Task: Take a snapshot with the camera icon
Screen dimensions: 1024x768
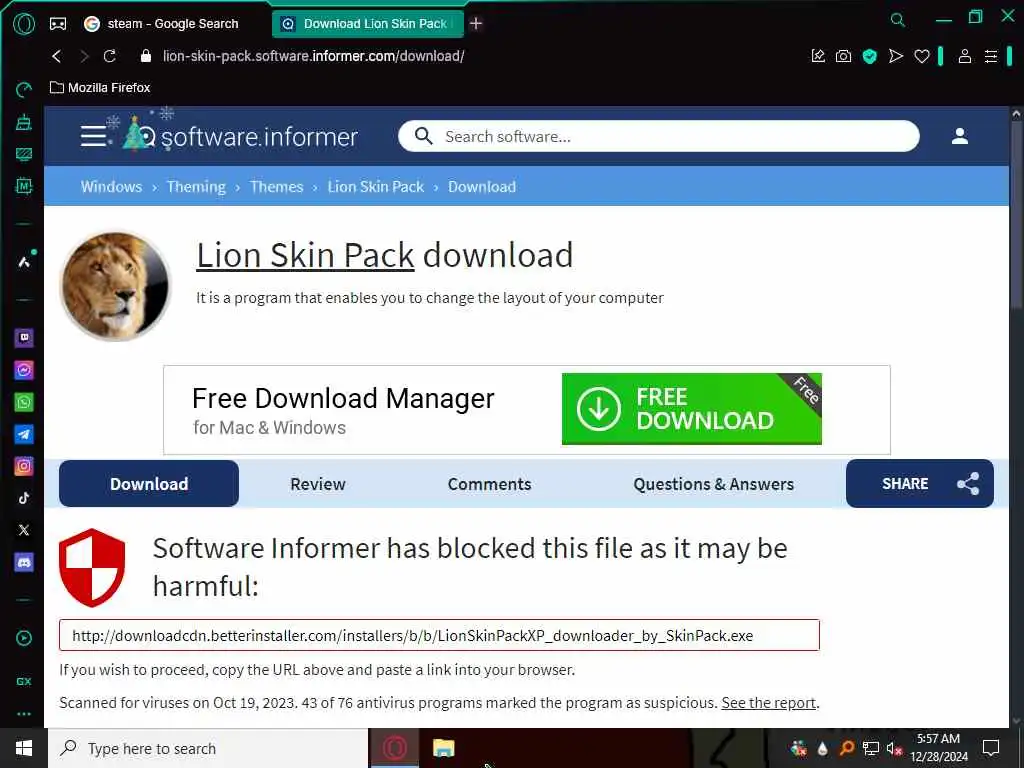Action: pos(843,56)
